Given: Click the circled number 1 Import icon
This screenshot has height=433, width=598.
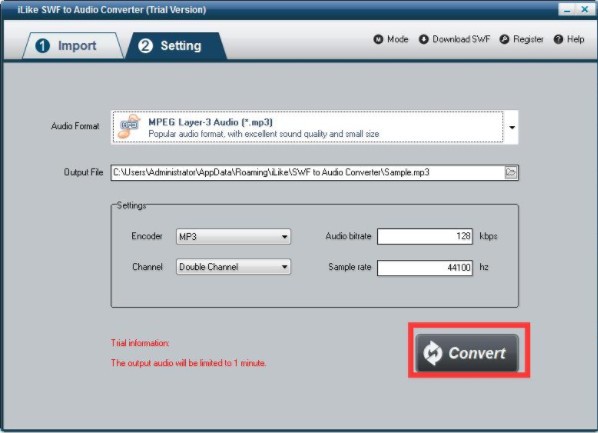Looking at the screenshot, I should 42,46.
